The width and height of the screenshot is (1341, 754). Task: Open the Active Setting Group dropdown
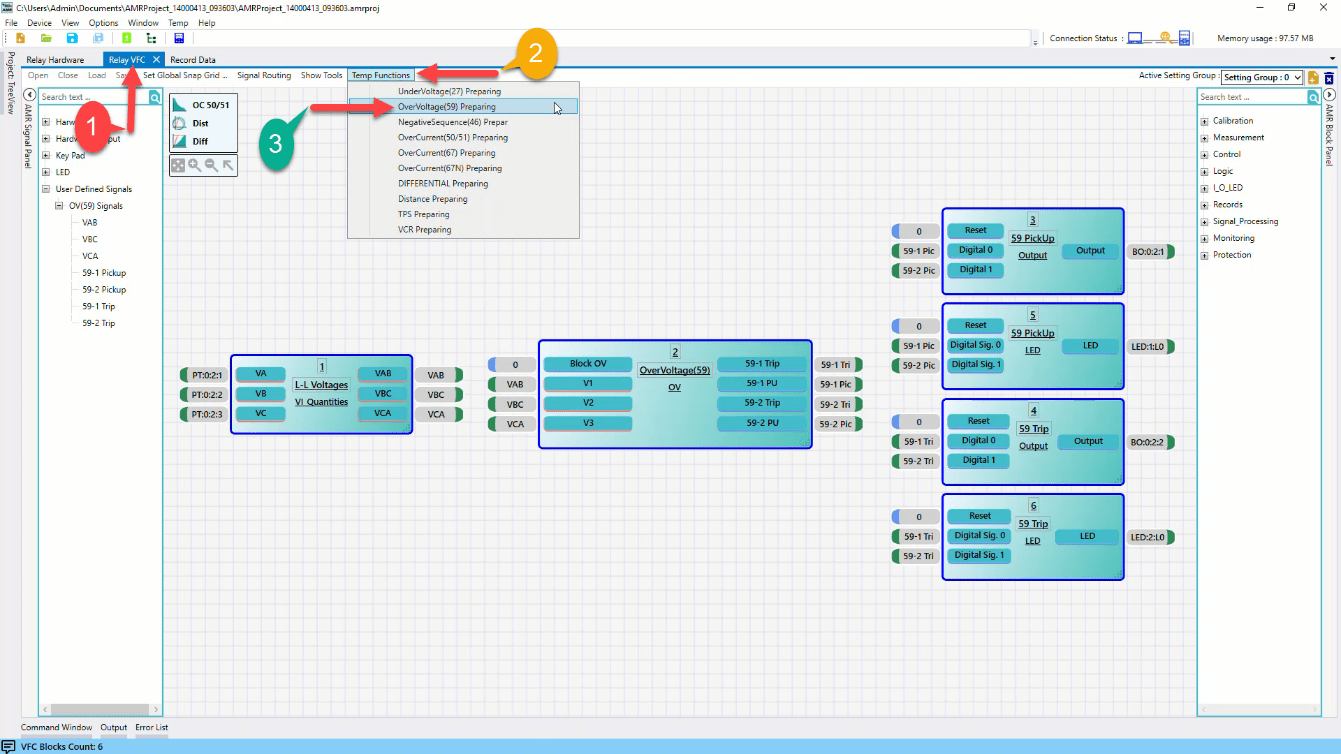point(1262,77)
